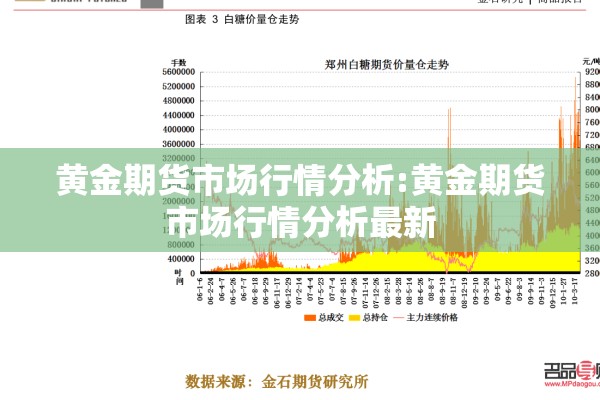Click the 09-2-10 date label
This screenshot has width=600, height=400.
coord(476,291)
